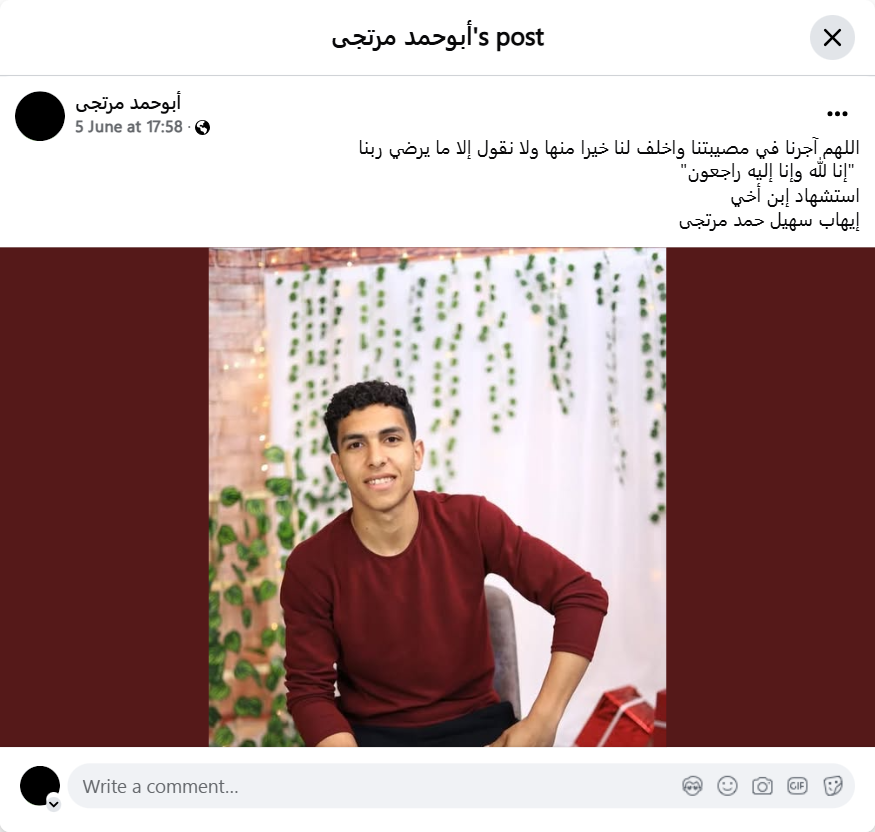Click the post dialog title heading
The image size is (875, 832).
coord(438,38)
